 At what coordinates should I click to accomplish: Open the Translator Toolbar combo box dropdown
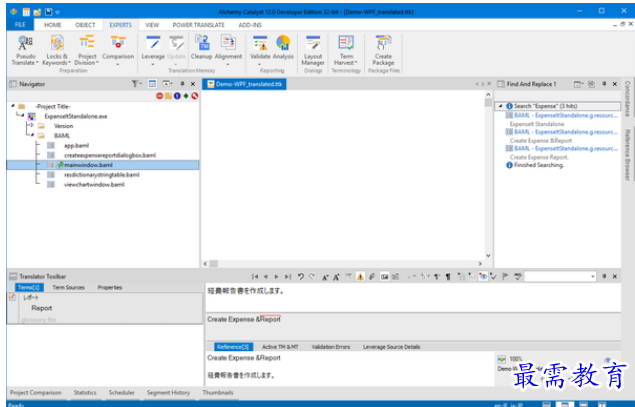(x=592, y=277)
